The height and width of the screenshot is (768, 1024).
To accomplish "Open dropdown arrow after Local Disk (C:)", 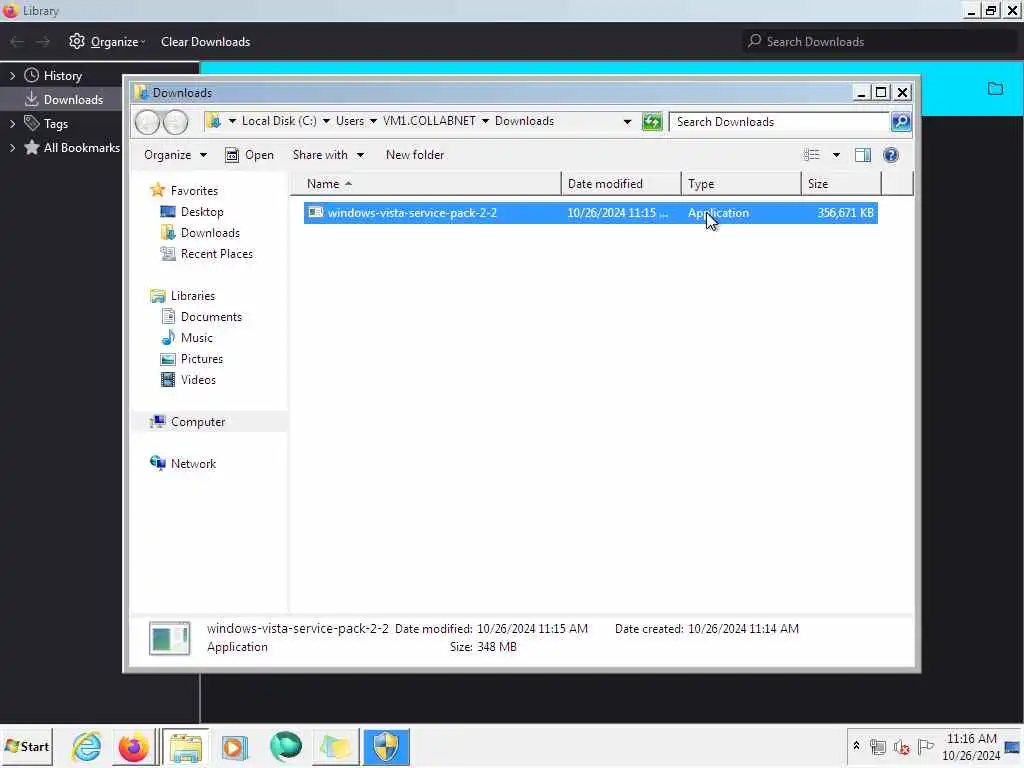I will [x=326, y=121].
